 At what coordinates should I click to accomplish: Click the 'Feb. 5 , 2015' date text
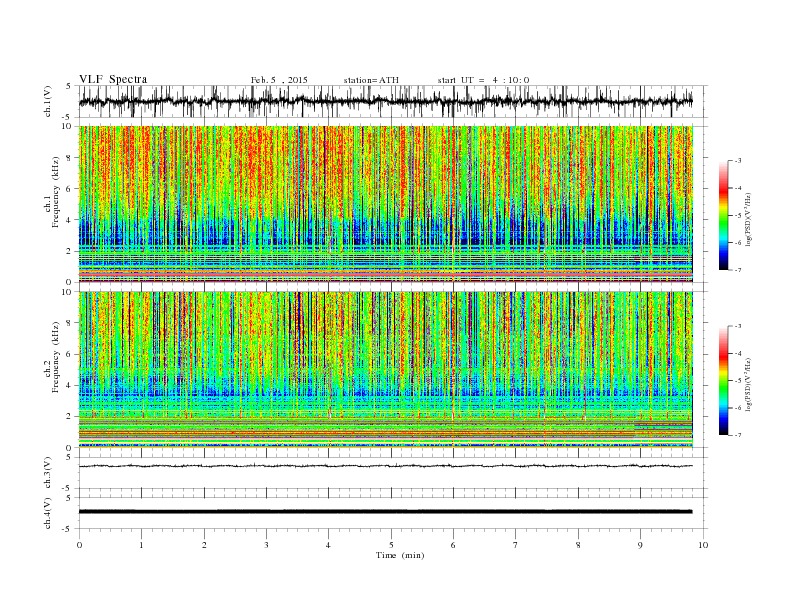click(279, 80)
